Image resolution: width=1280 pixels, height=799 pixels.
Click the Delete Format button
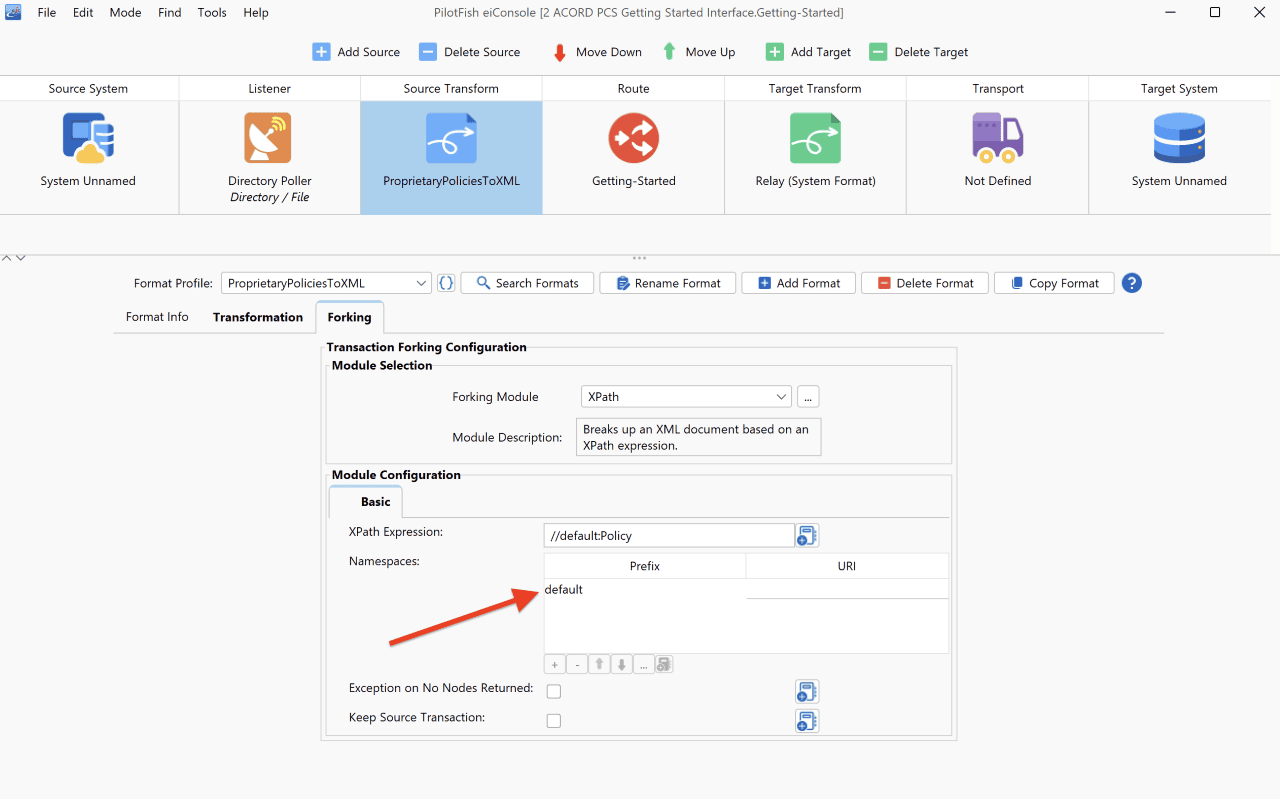925,283
